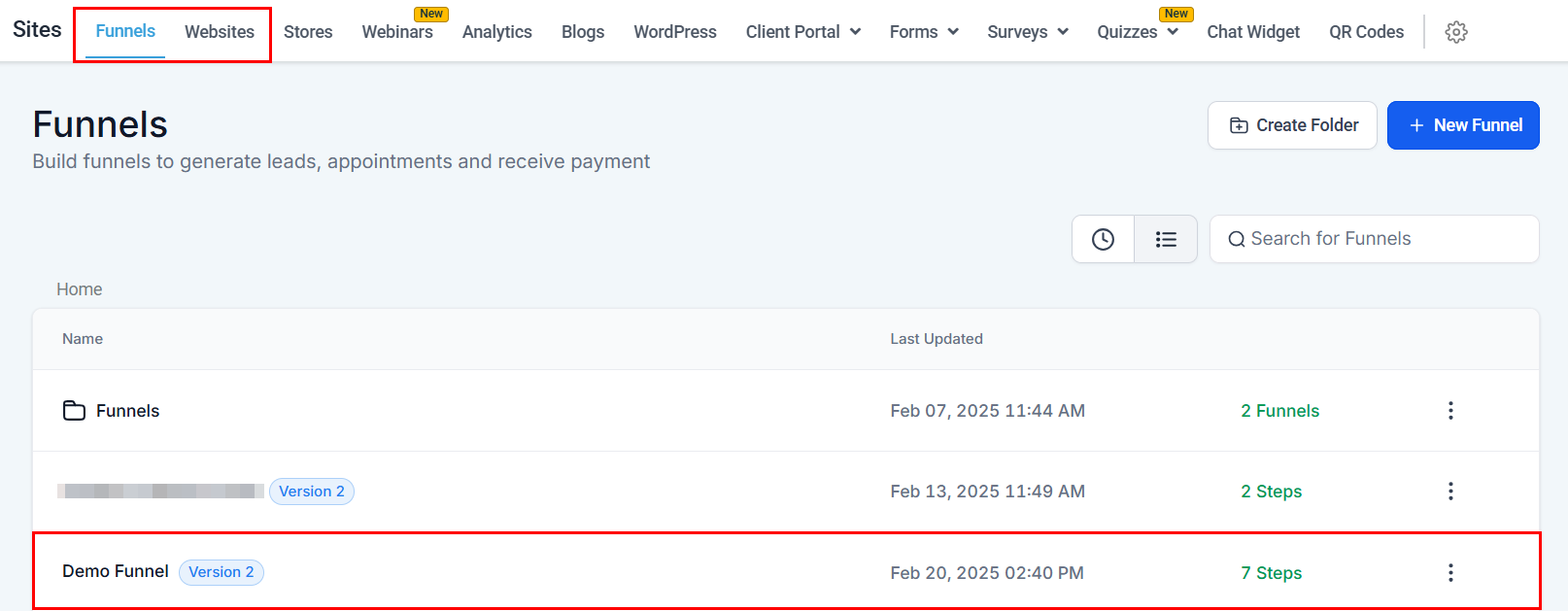Switch to the Websites tab
This screenshot has height=611, width=1568.
click(220, 32)
